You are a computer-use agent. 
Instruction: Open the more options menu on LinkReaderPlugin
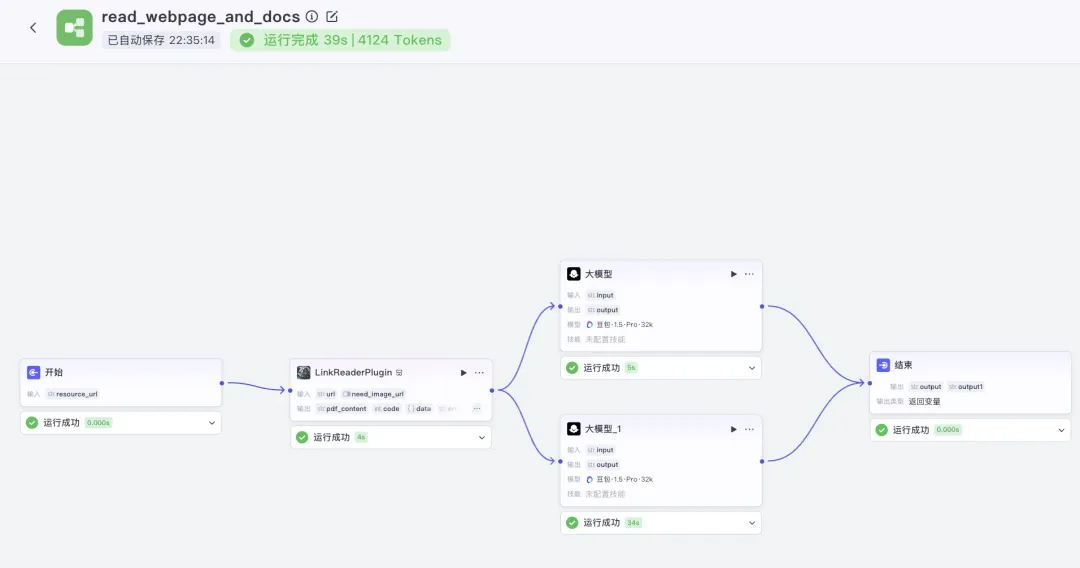pyautogui.click(x=479, y=372)
